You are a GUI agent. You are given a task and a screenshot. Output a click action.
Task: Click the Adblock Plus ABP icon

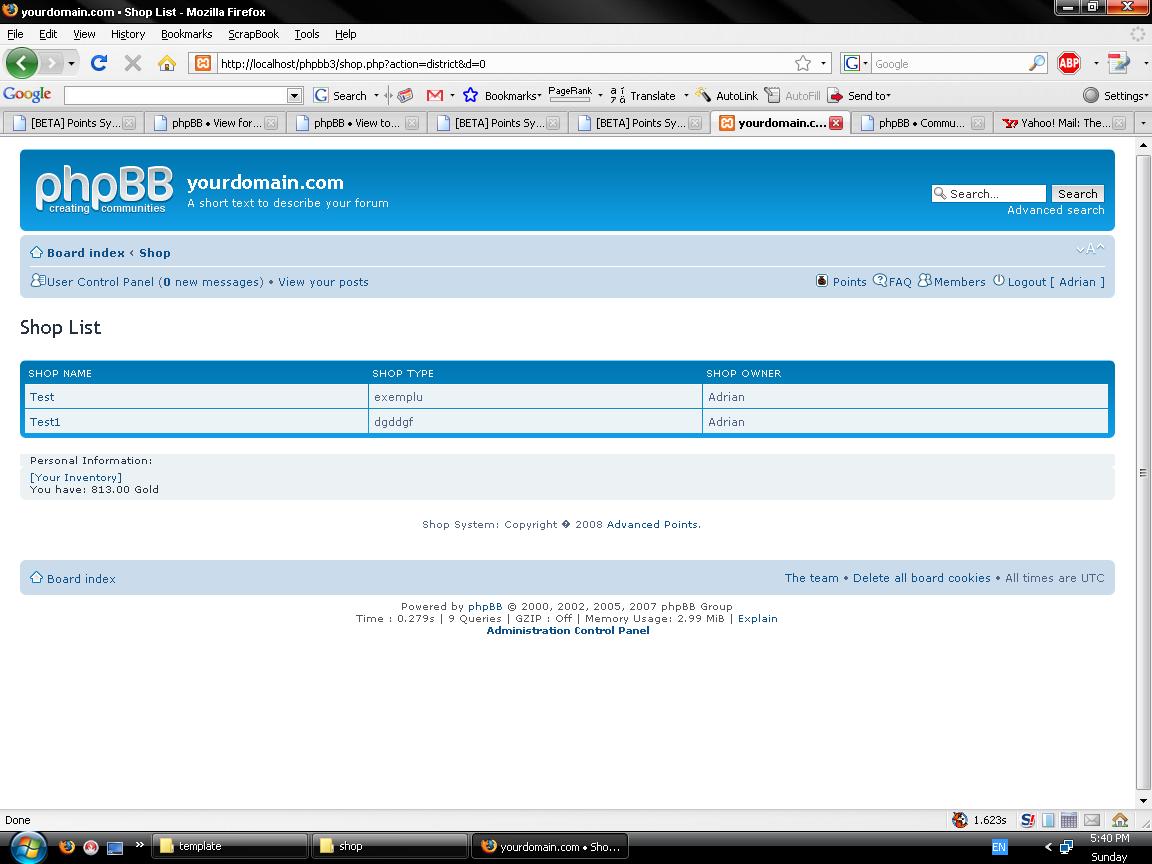(1069, 63)
